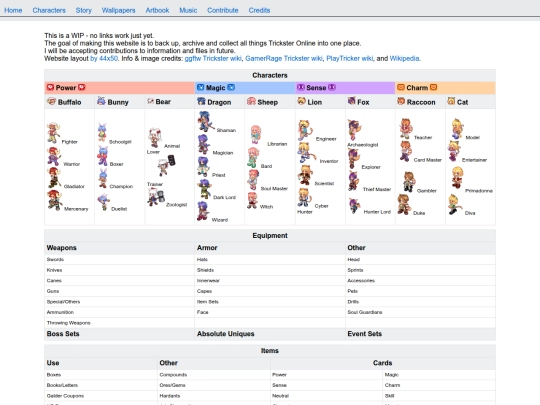Click the Hunter Lord fox sprite
This screenshot has width=540, height=405.
(354, 206)
